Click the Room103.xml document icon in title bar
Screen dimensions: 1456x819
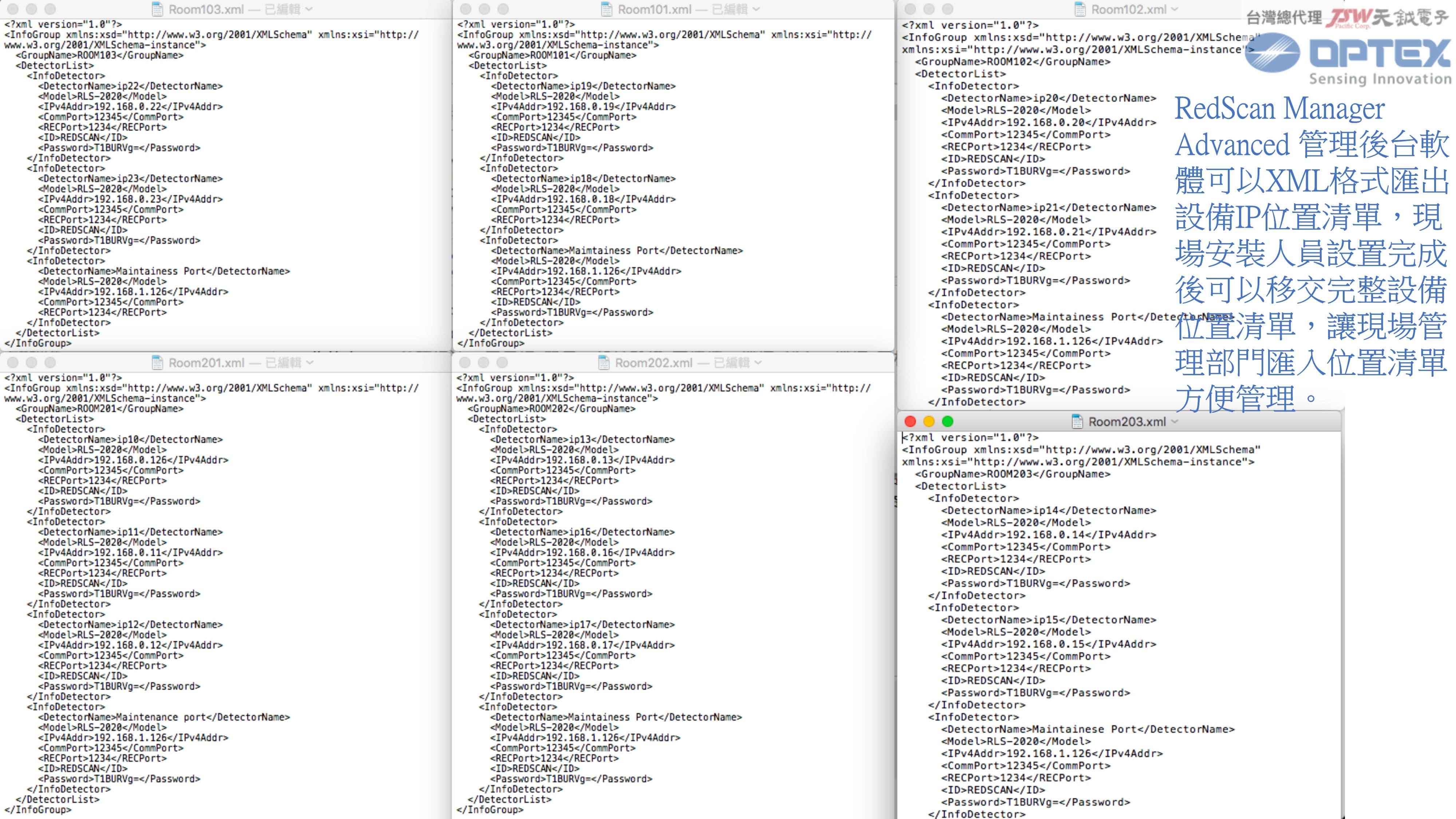158,9
